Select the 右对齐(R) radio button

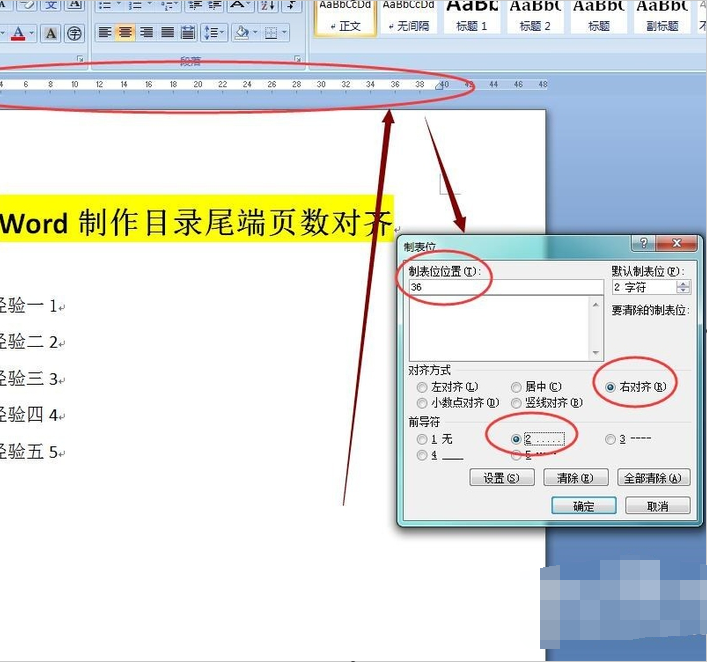[610, 387]
